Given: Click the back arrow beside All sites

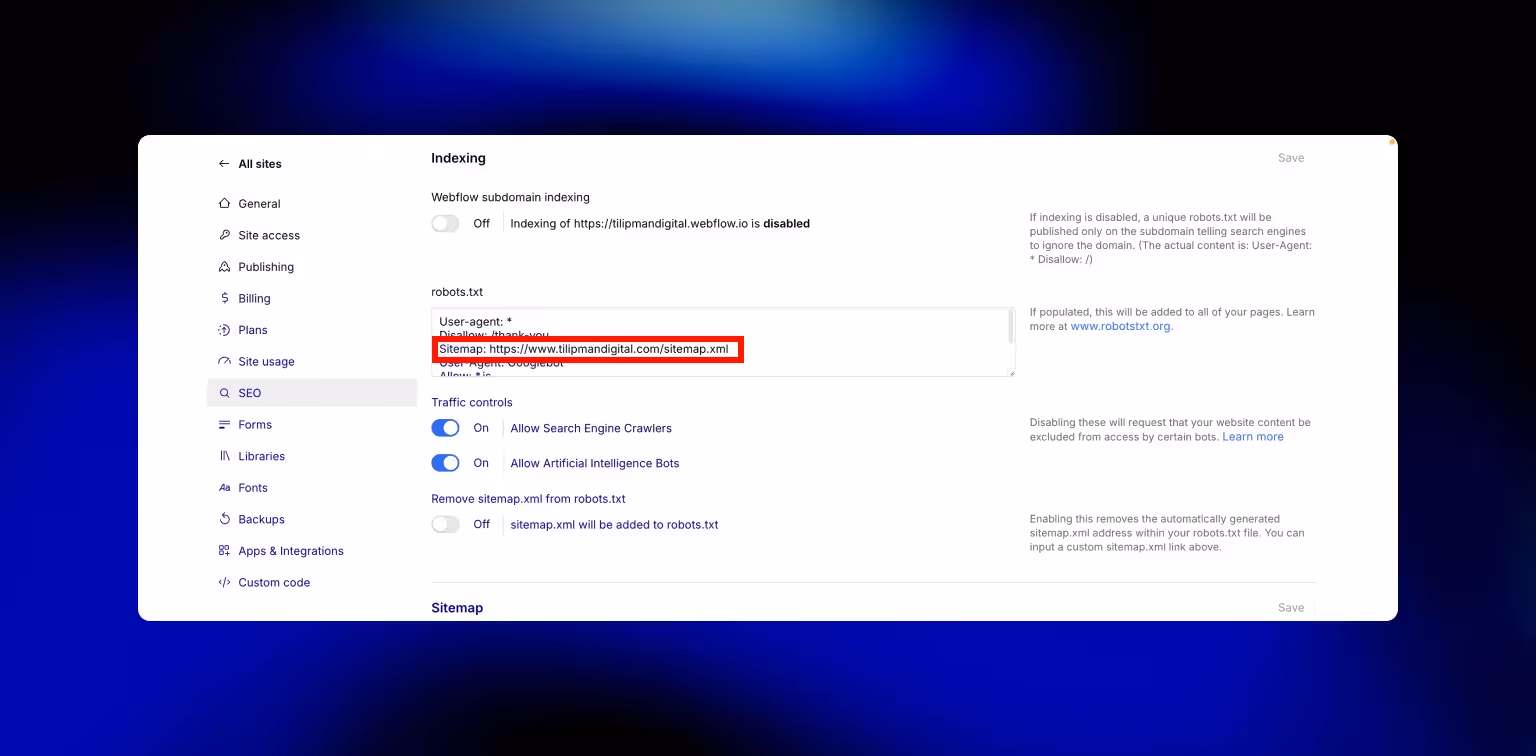Looking at the screenshot, I should [x=224, y=164].
